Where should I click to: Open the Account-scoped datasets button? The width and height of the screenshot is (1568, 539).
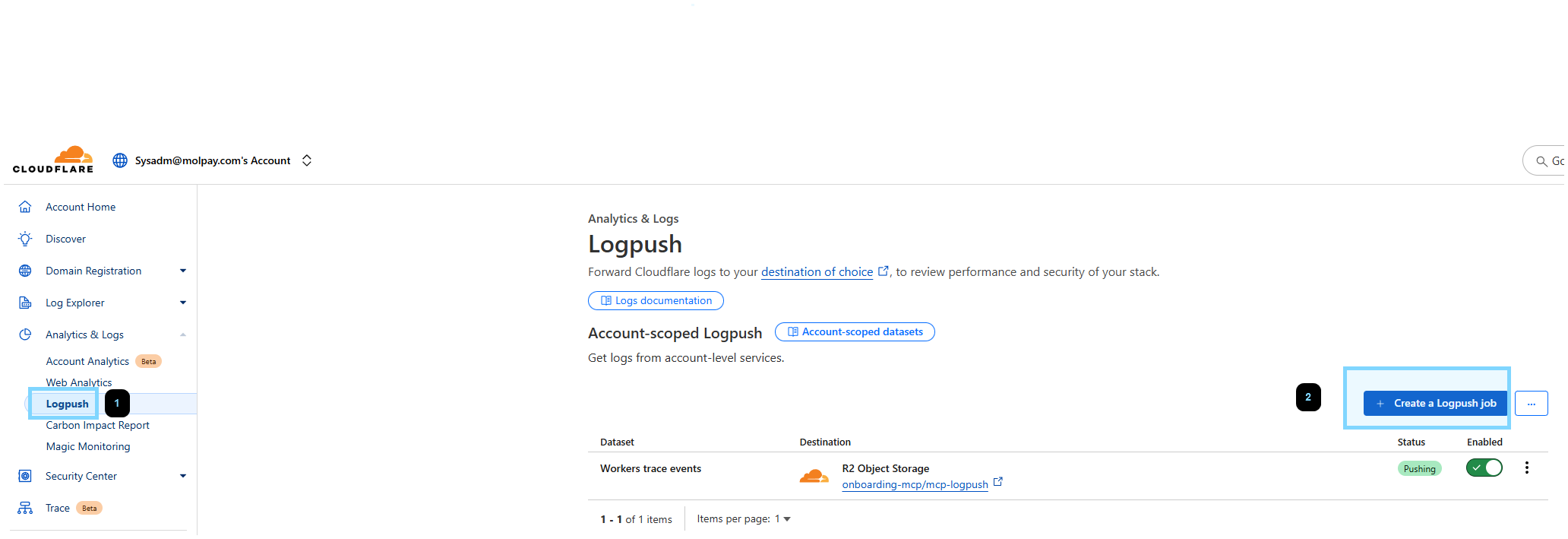coord(855,331)
